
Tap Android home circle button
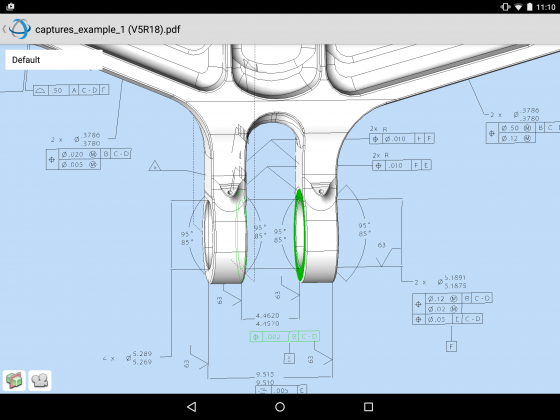click(280, 407)
